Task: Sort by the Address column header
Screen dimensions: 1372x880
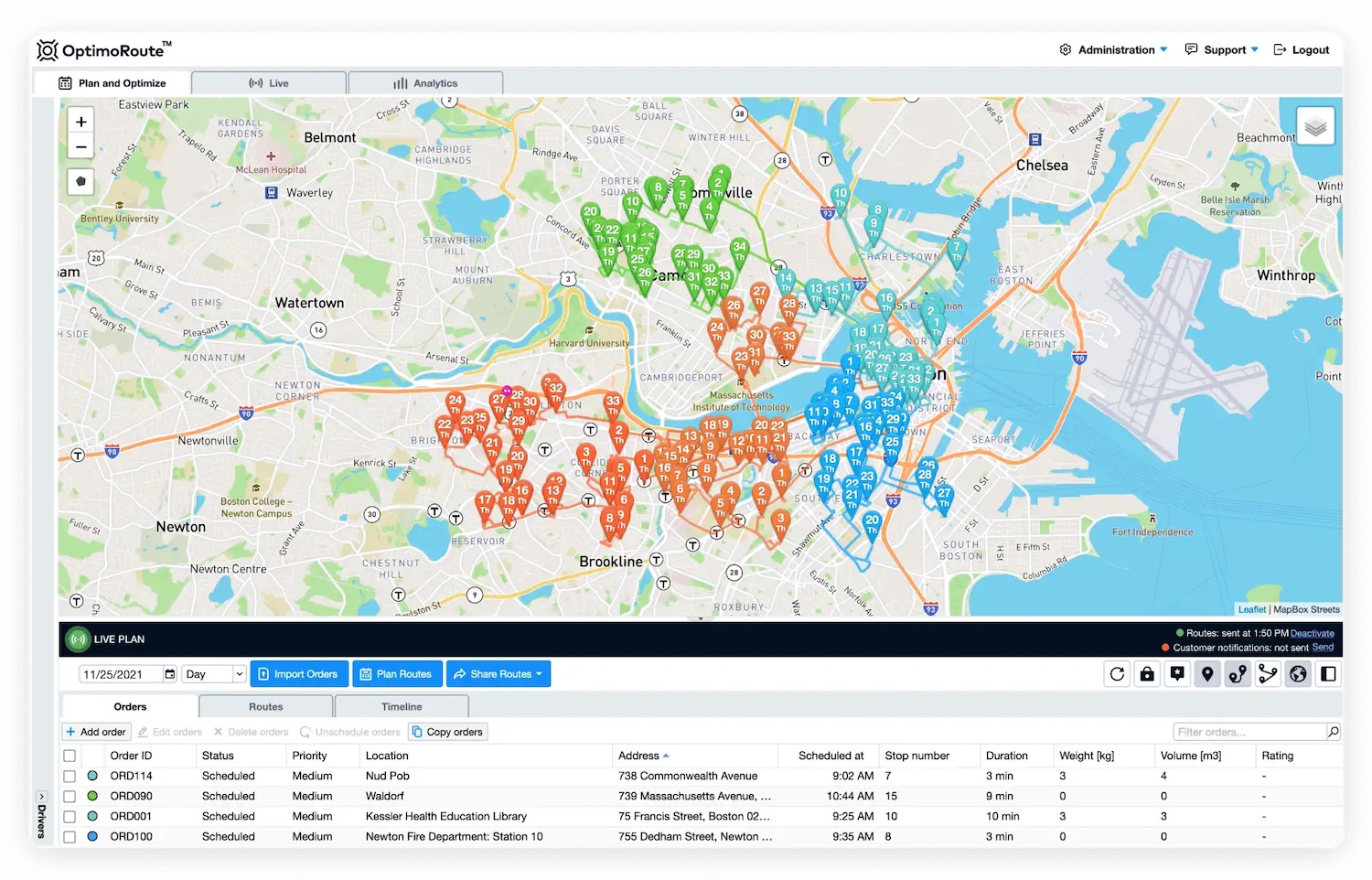Action: tap(644, 756)
